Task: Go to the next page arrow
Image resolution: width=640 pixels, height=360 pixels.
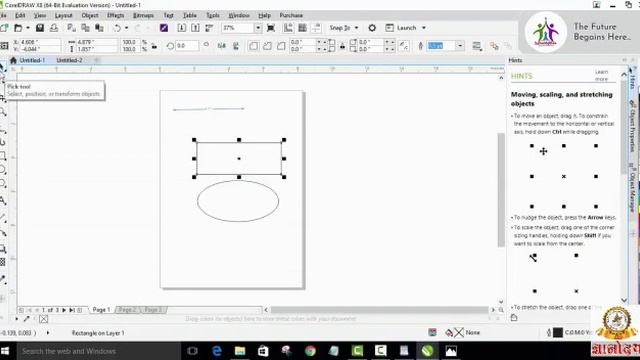Action: click(64, 310)
